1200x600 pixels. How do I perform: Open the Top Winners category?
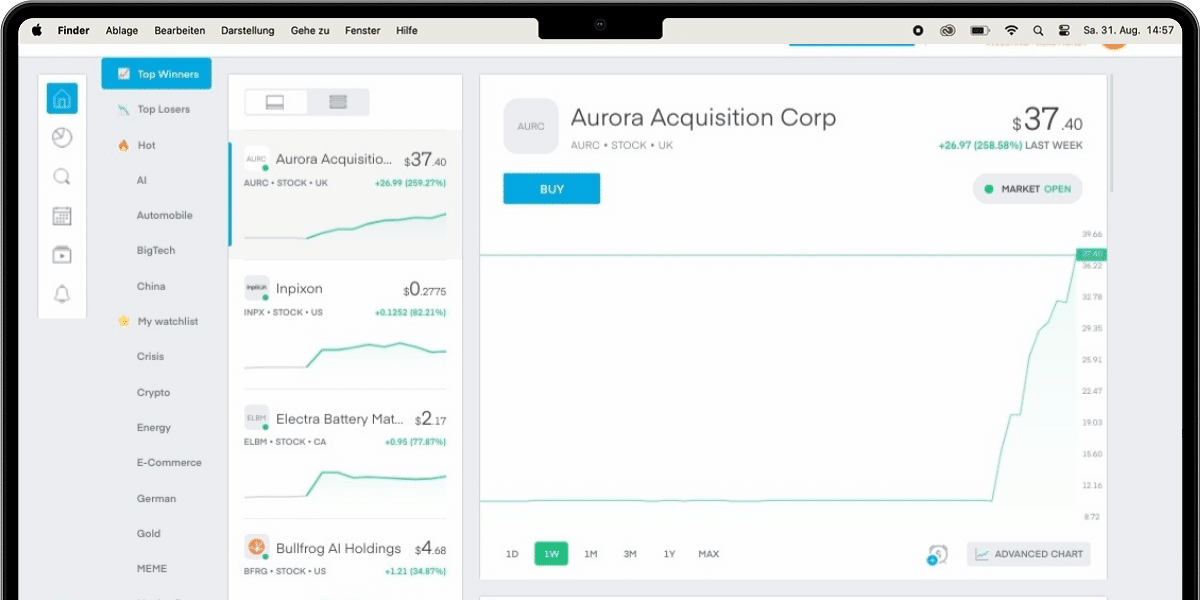156,74
